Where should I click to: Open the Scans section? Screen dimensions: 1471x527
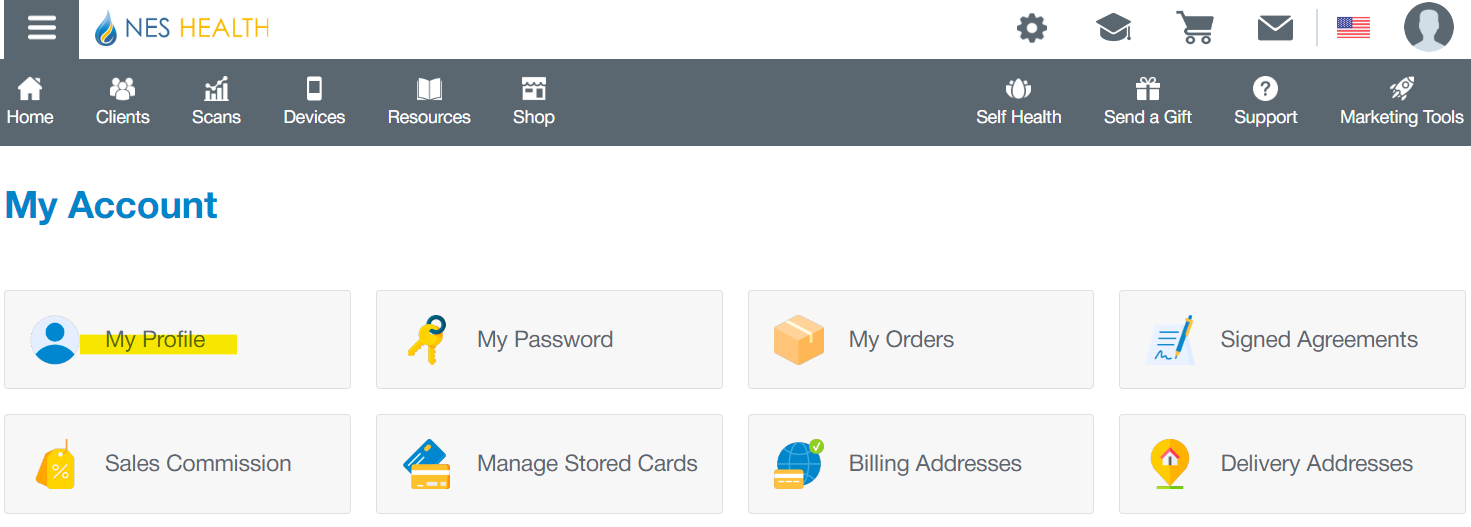click(x=216, y=102)
